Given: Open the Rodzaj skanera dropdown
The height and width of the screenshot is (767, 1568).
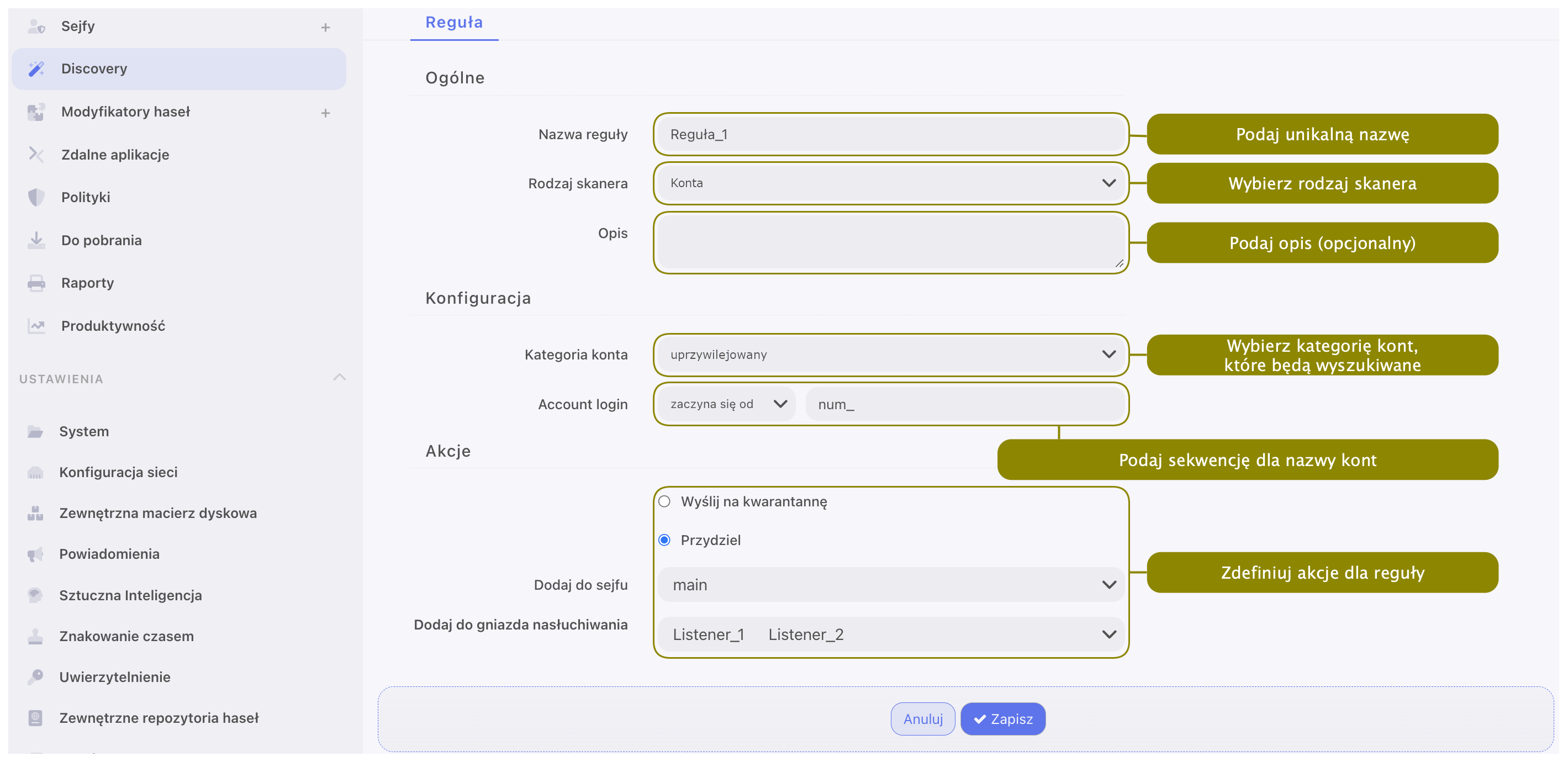Looking at the screenshot, I should click(x=890, y=183).
